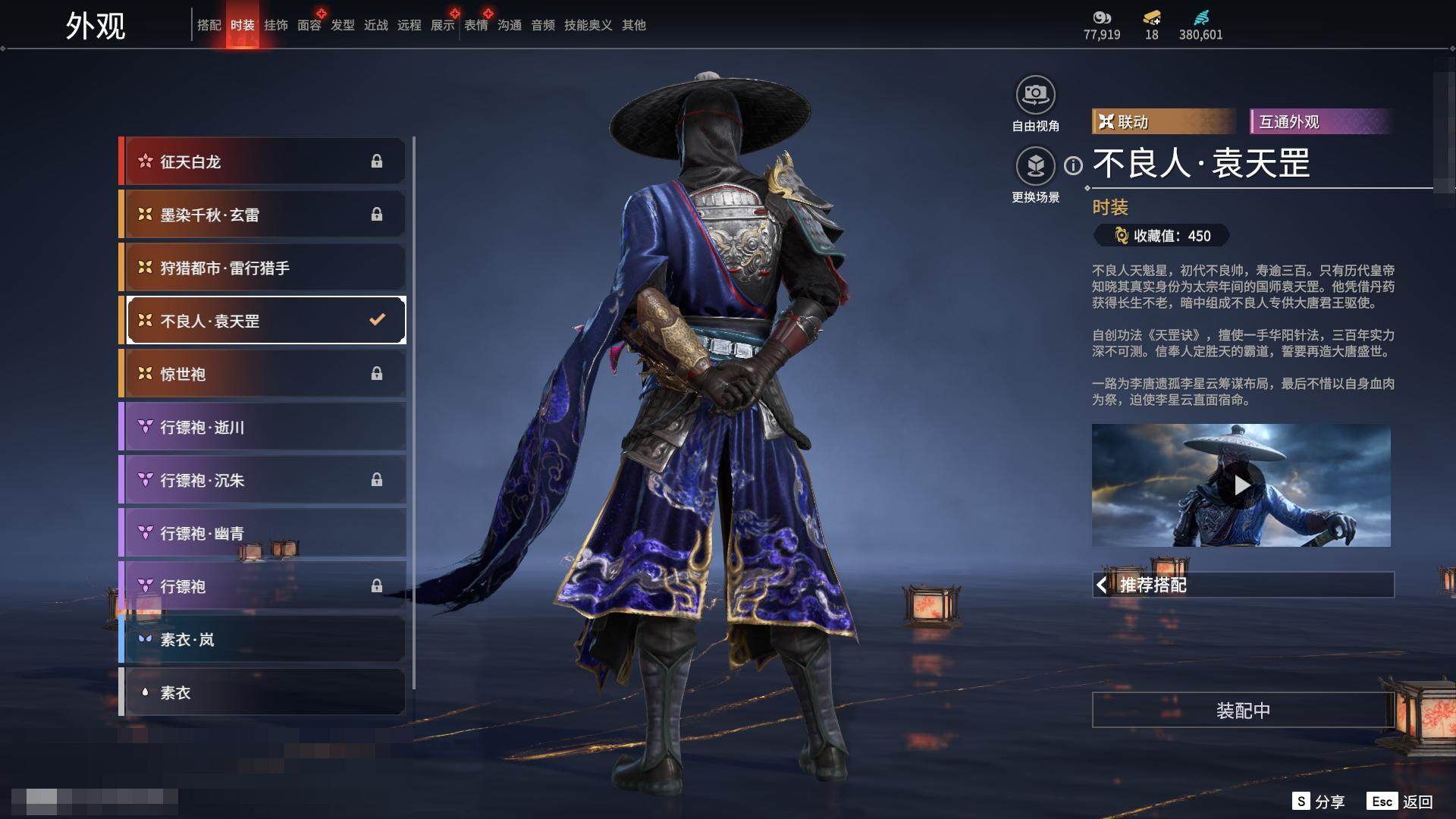The height and width of the screenshot is (819, 1456).
Task: Select the 素衣·岚 outfit
Action: tap(262, 639)
